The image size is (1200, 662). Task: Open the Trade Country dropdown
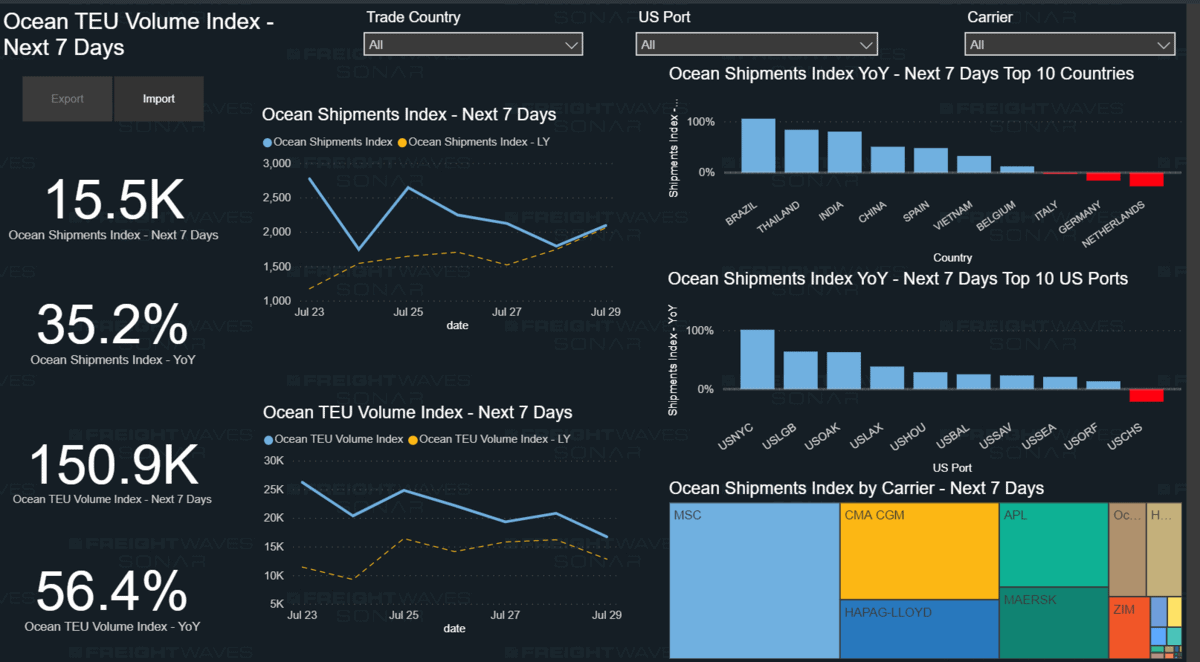point(473,44)
